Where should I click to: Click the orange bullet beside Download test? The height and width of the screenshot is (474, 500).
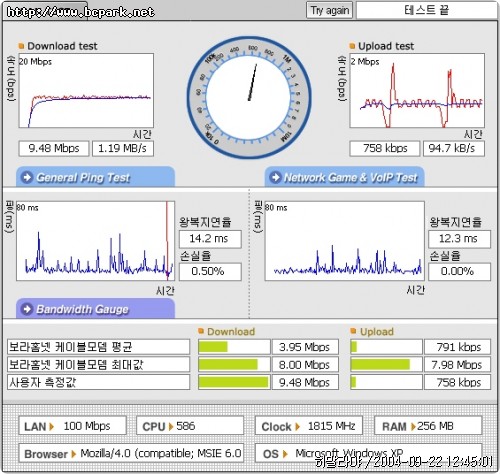[21, 46]
